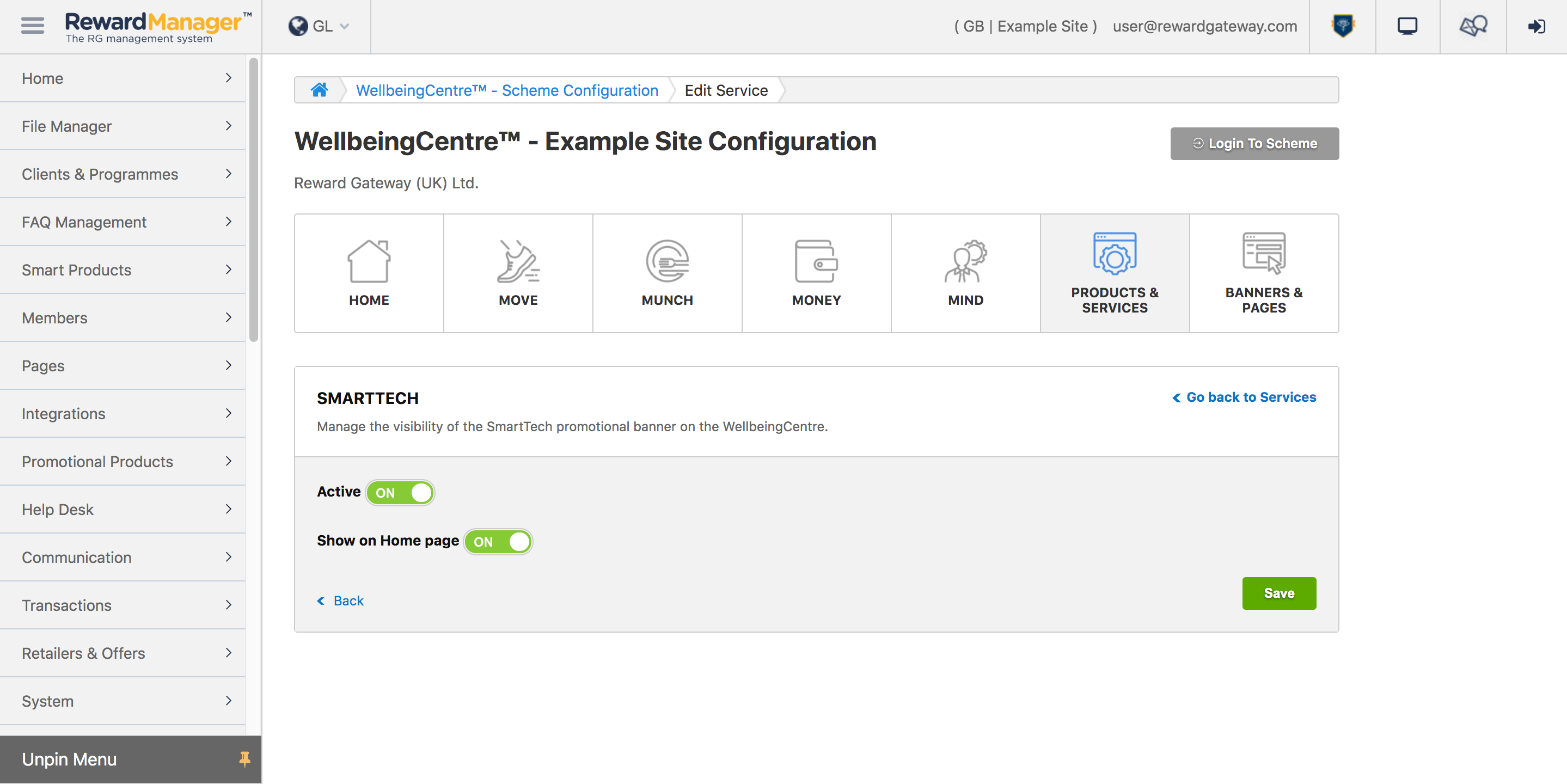The height and width of the screenshot is (784, 1567).
Task: Click the sidebar vertical scrollbar
Action: coord(254,199)
